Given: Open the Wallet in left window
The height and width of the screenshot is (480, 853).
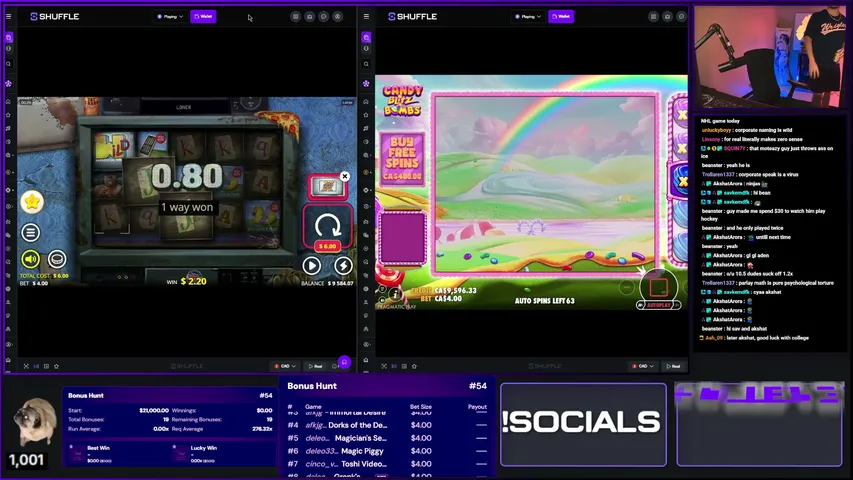Looking at the screenshot, I should [203, 16].
